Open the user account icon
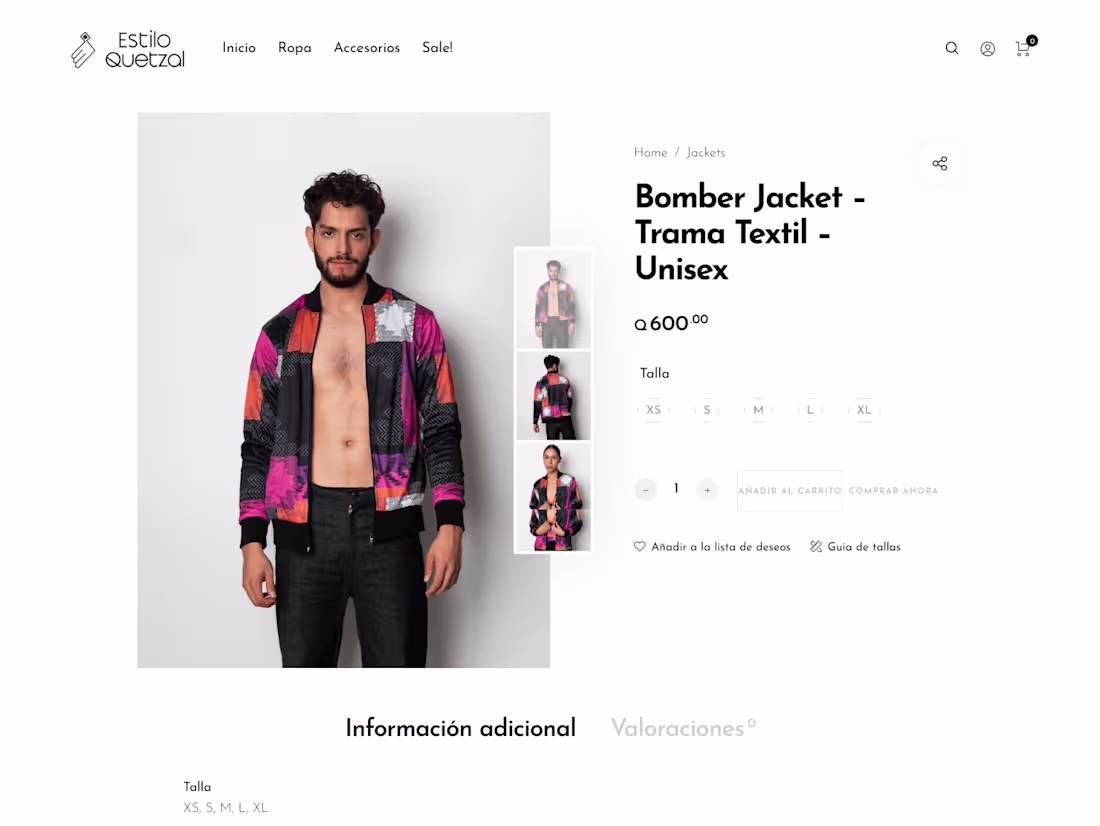The image size is (1100, 826). tap(987, 48)
